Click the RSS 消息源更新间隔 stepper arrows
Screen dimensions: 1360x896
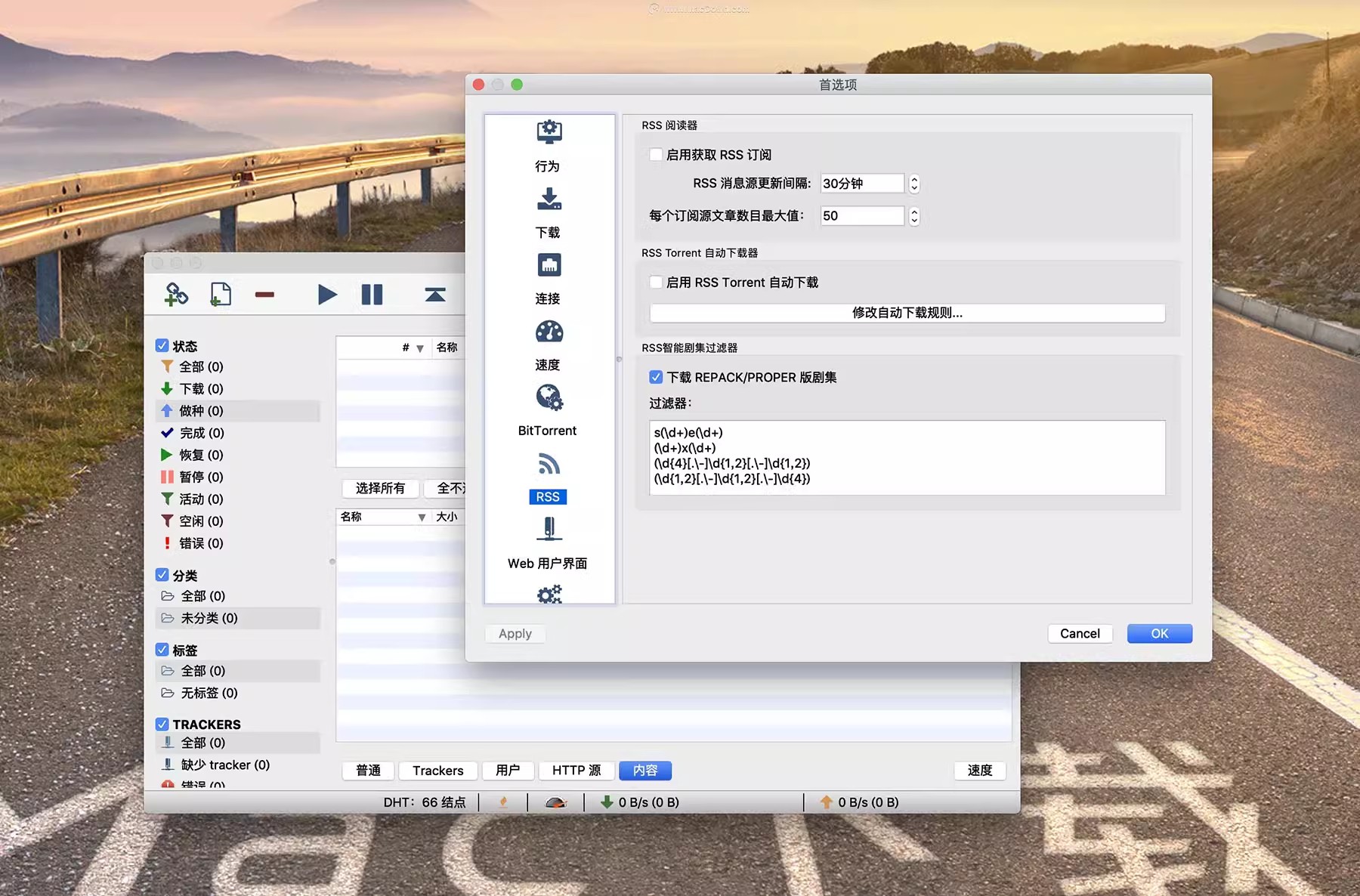(x=913, y=183)
